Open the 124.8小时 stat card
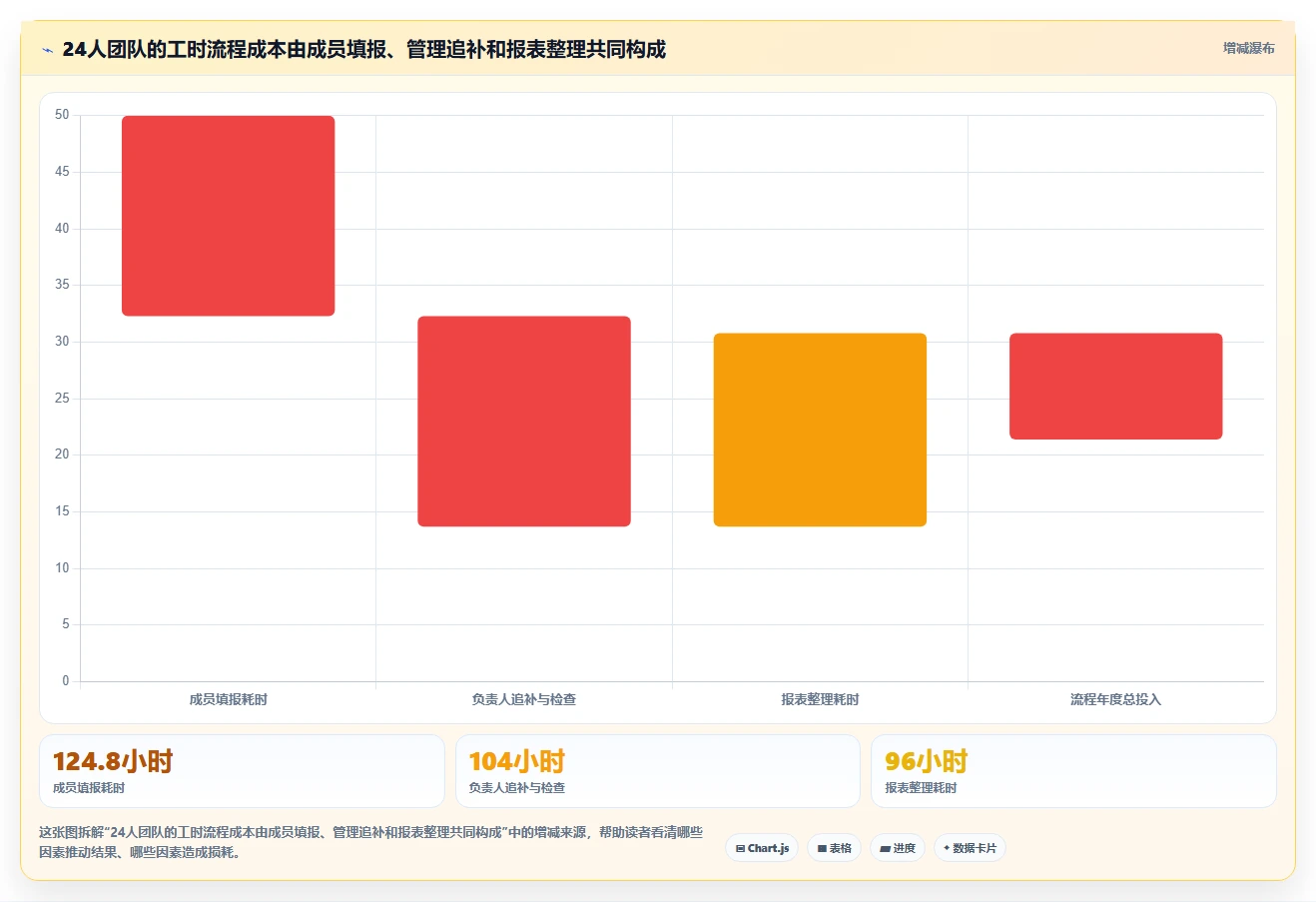This screenshot has width=1316, height=902. coord(242,771)
